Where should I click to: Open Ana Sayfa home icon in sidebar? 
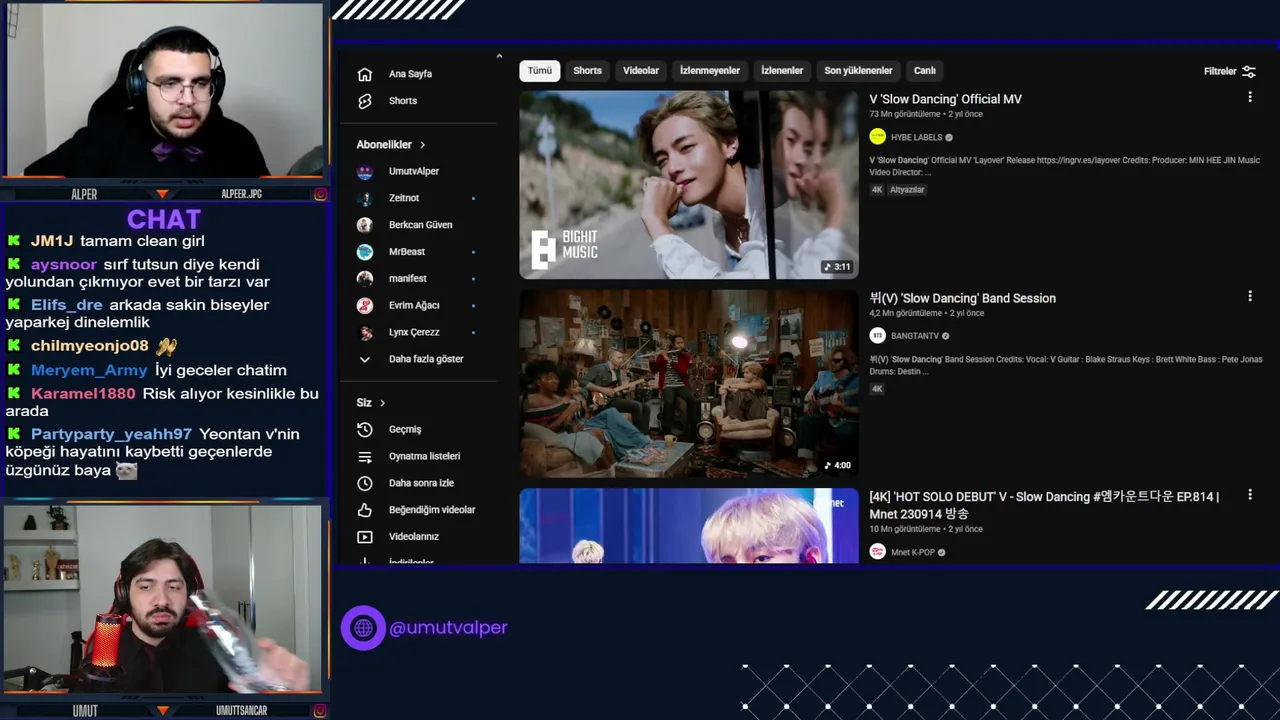pyautogui.click(x=365, y=74)
